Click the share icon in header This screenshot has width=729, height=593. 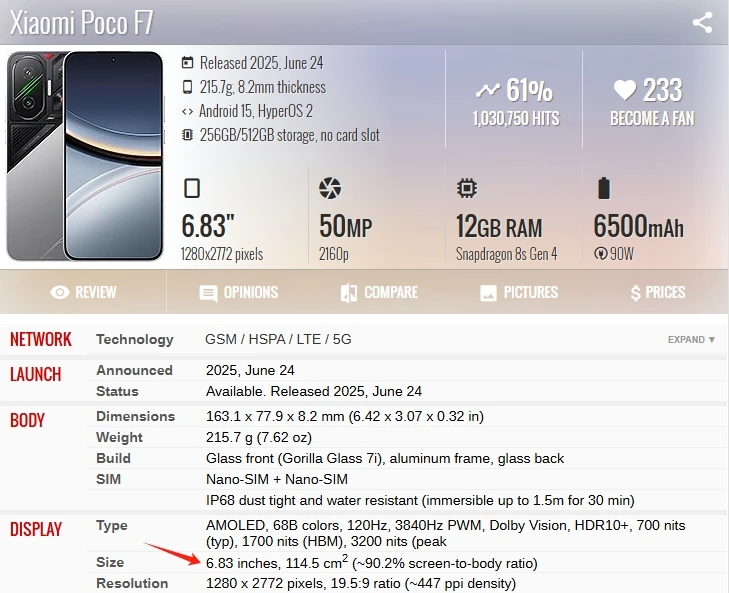tap(702, 22)
